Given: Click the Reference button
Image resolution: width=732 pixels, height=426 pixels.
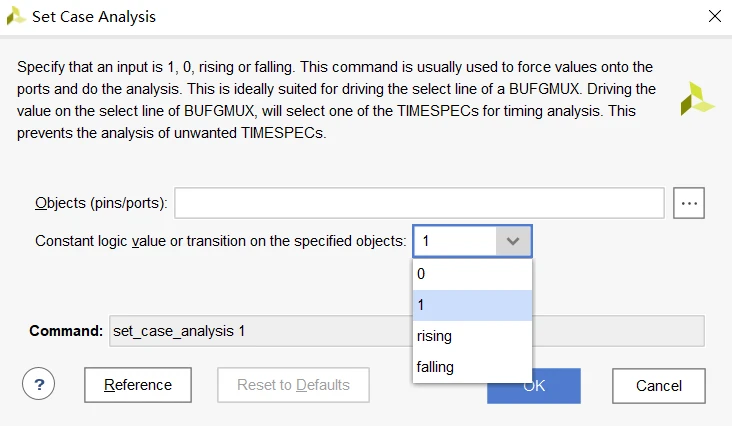Looking at the screenshot, I should (x=138, y=385).
